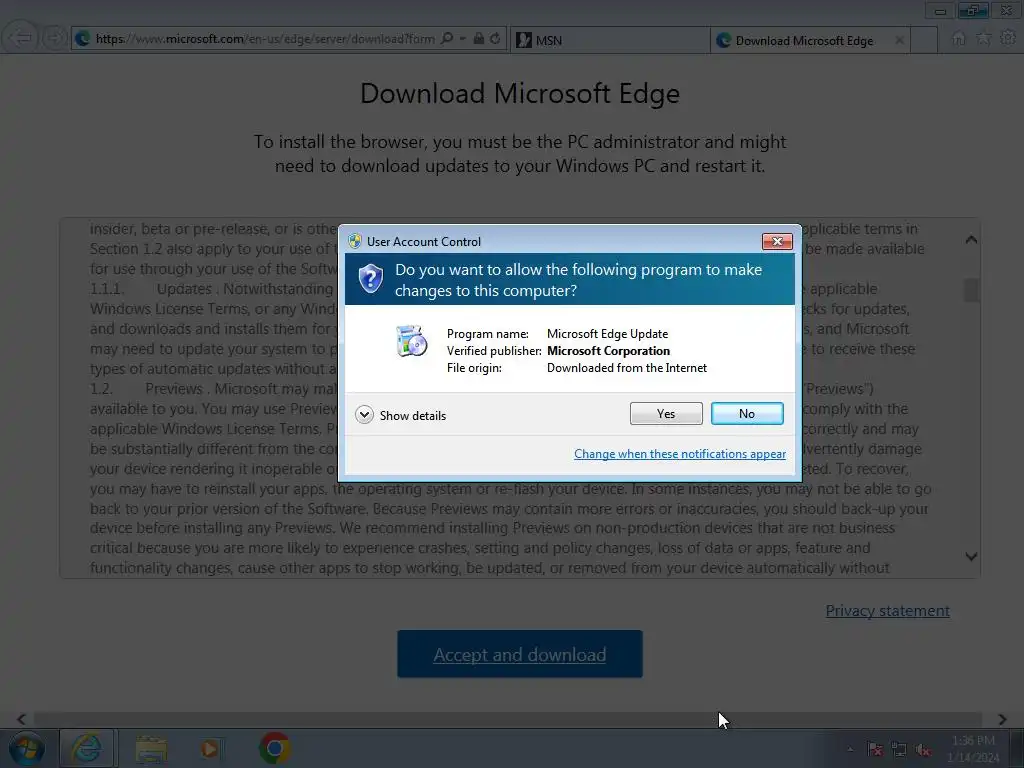Click No in User Account Control dialog
The height and width of the screenshot is (768, 1024).
[747, 414]
